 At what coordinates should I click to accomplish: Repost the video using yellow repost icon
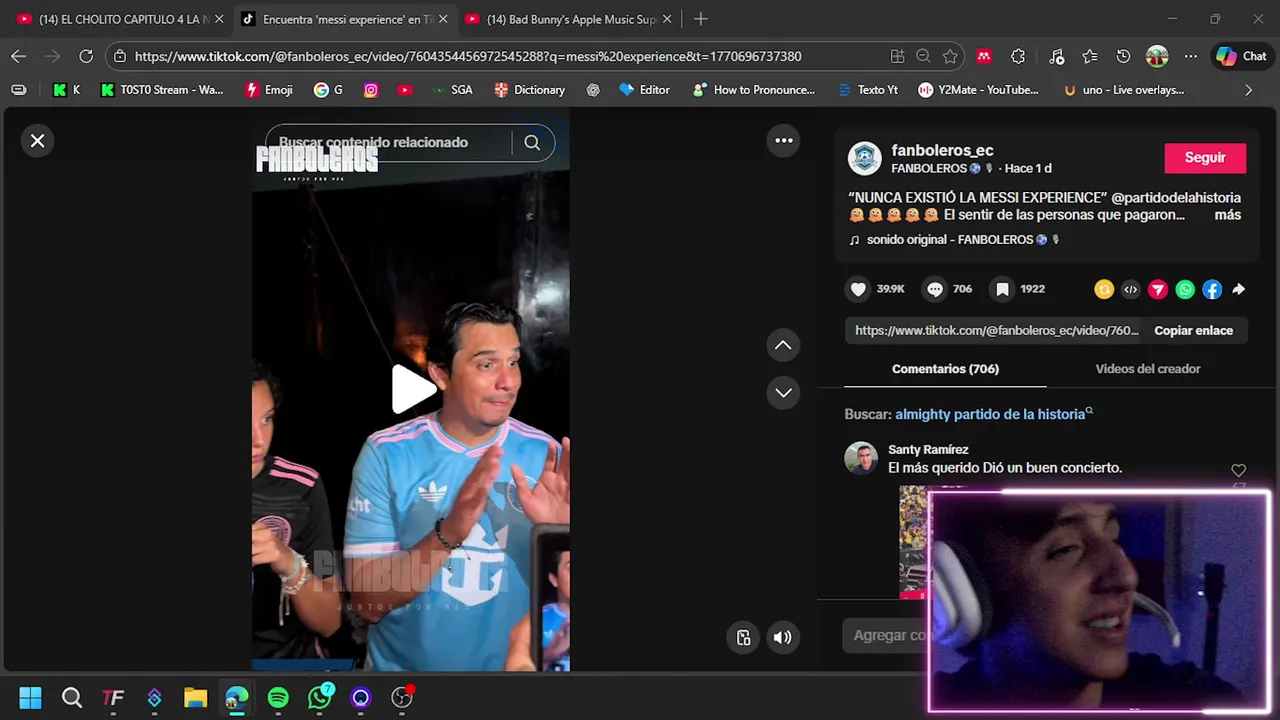[x=1104, y=290]
